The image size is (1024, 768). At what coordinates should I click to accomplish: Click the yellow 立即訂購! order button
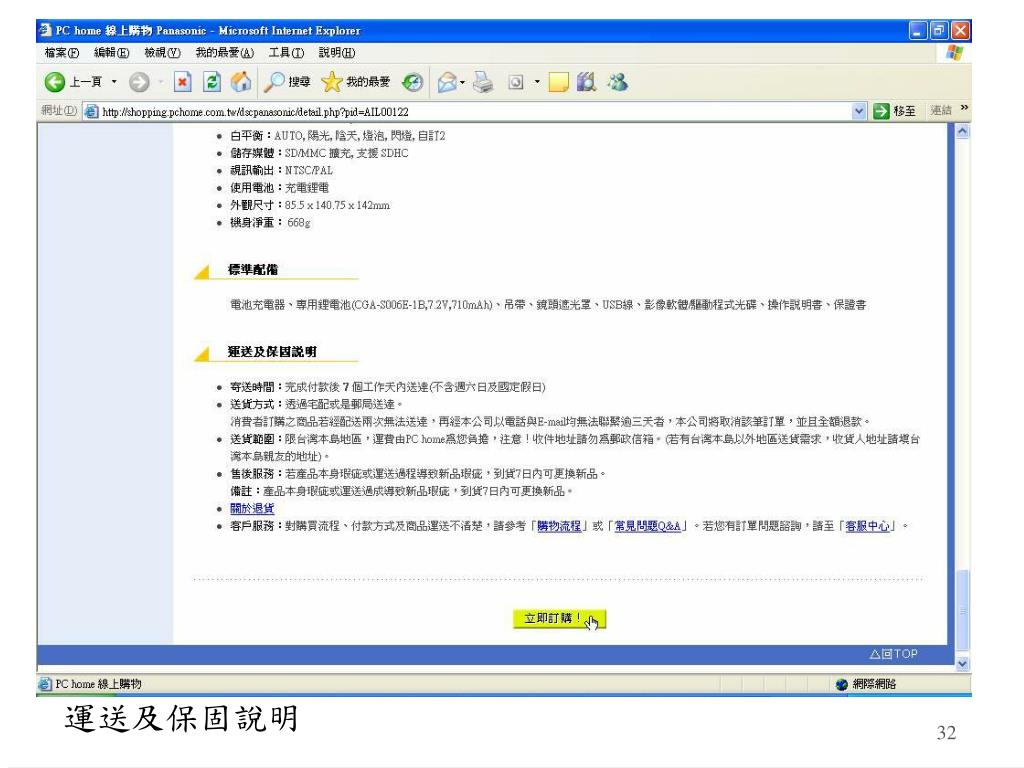click(x=560, y=618)
